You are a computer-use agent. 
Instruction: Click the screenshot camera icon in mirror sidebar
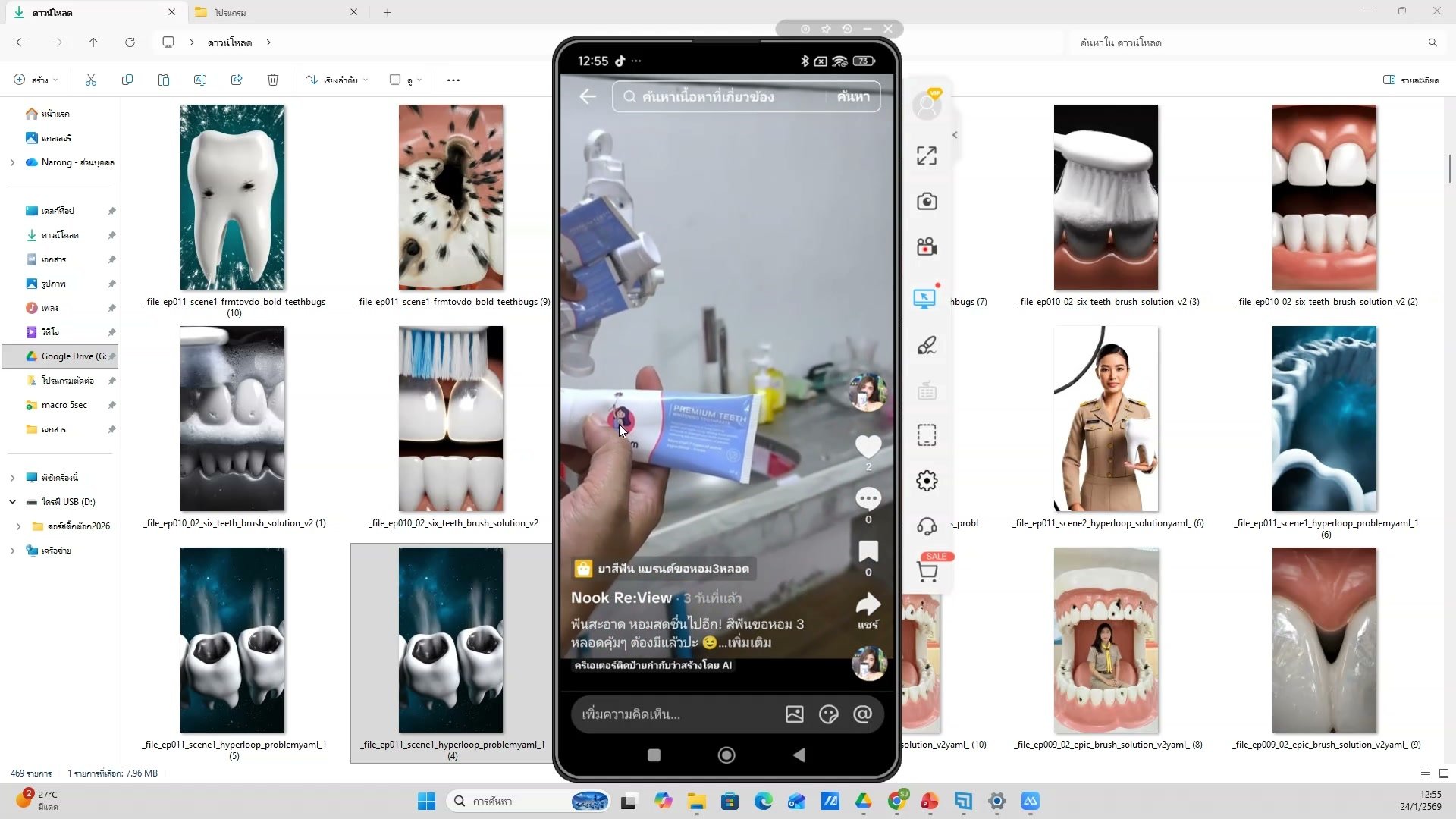click(926, 201)
